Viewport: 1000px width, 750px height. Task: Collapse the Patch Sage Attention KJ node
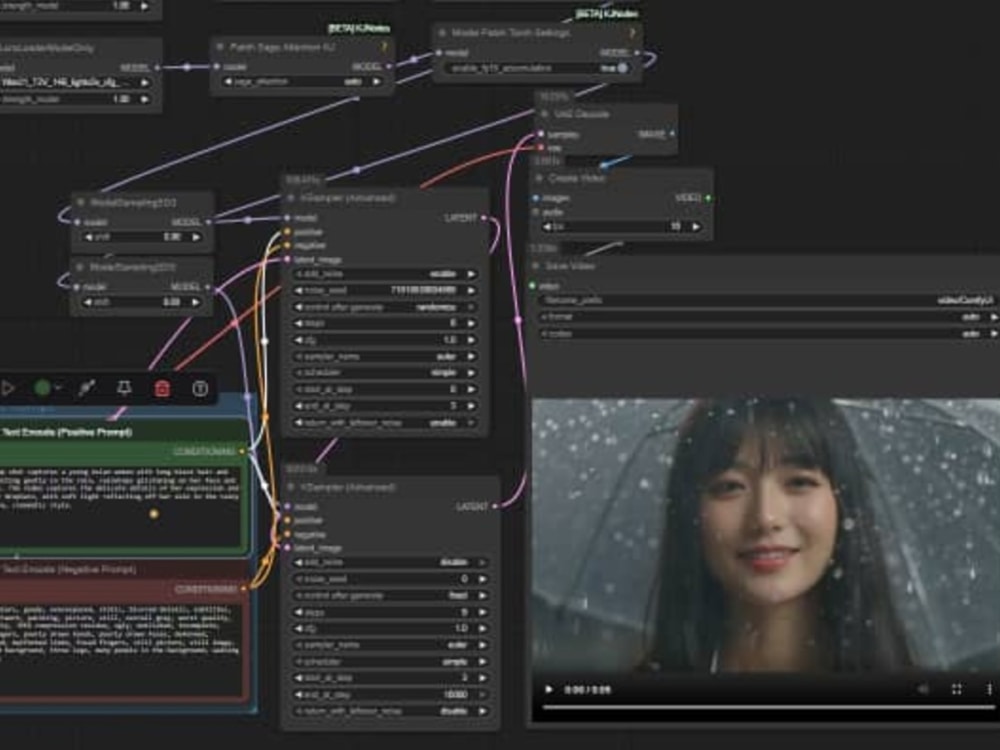220,47
